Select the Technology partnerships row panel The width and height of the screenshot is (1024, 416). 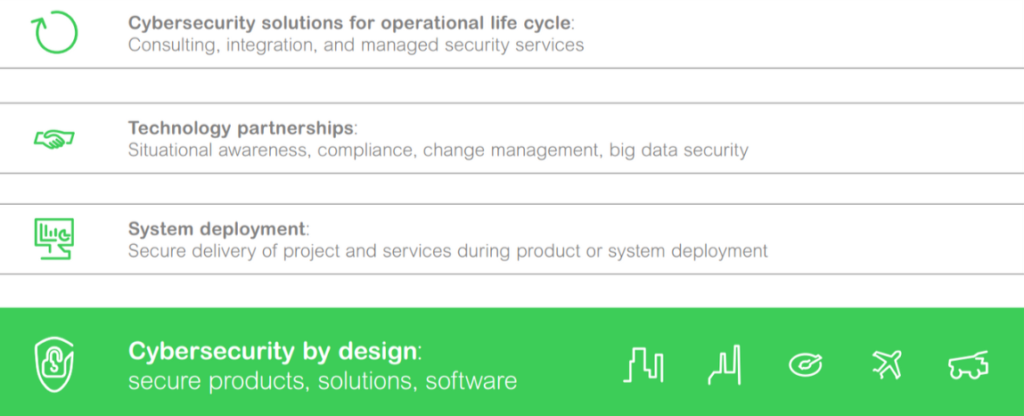(512, 138)
